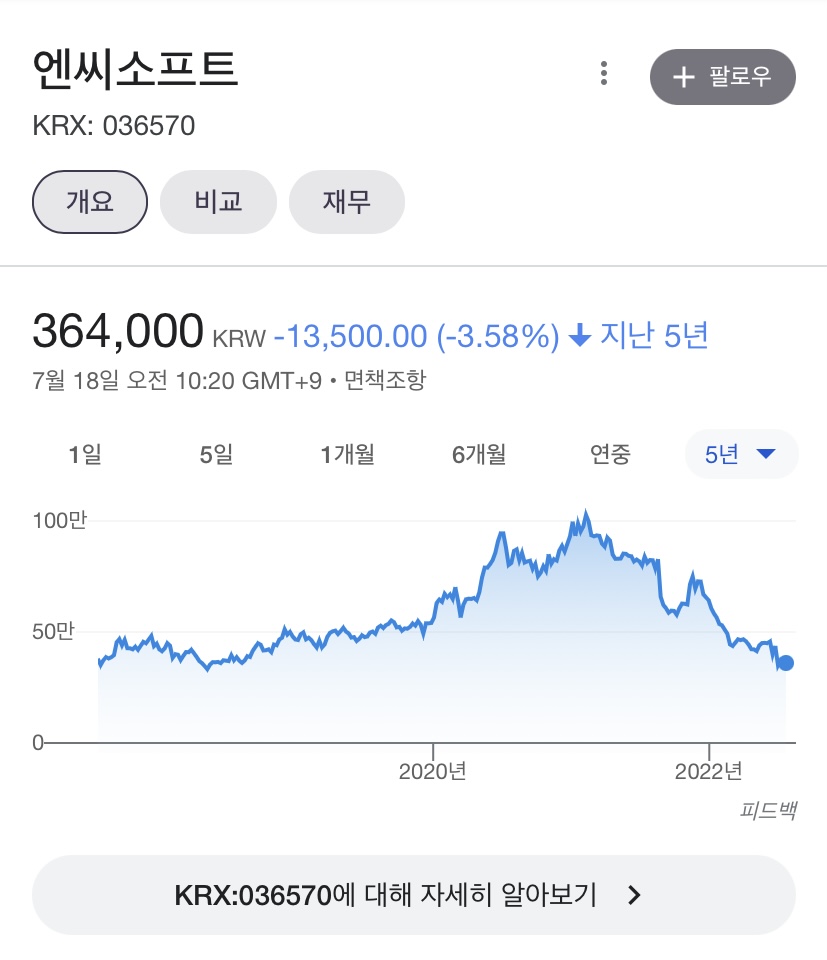Click the 피드백 link below chart
The height and width of the screenshot is (960, 827).
tap(768, 810)
